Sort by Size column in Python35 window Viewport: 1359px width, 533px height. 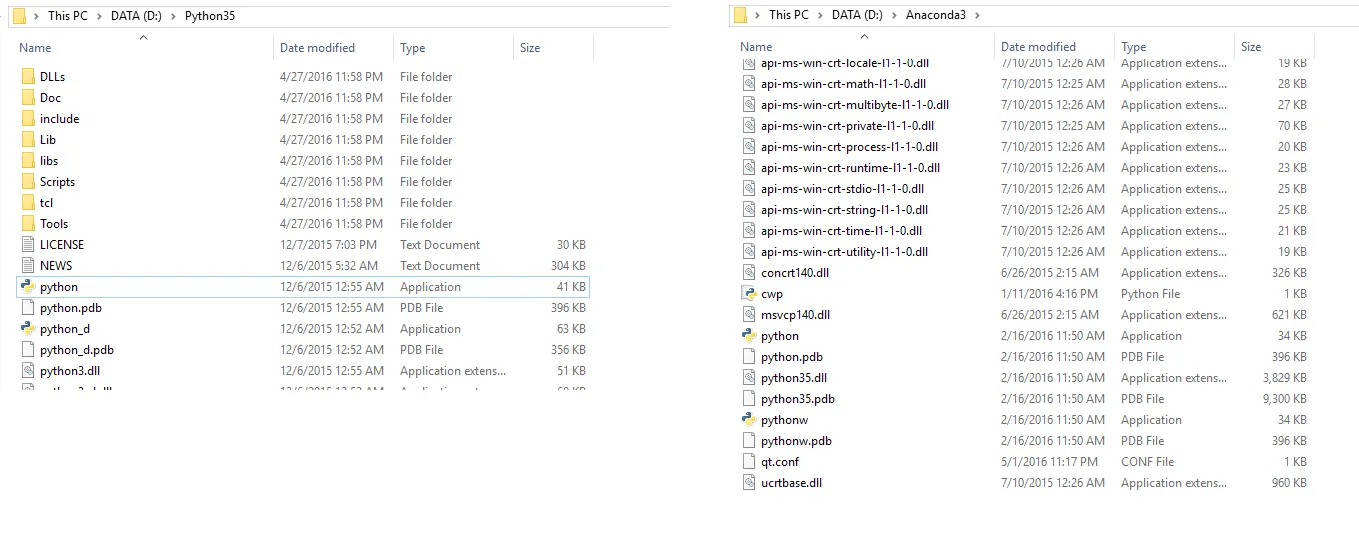point(530,48)
